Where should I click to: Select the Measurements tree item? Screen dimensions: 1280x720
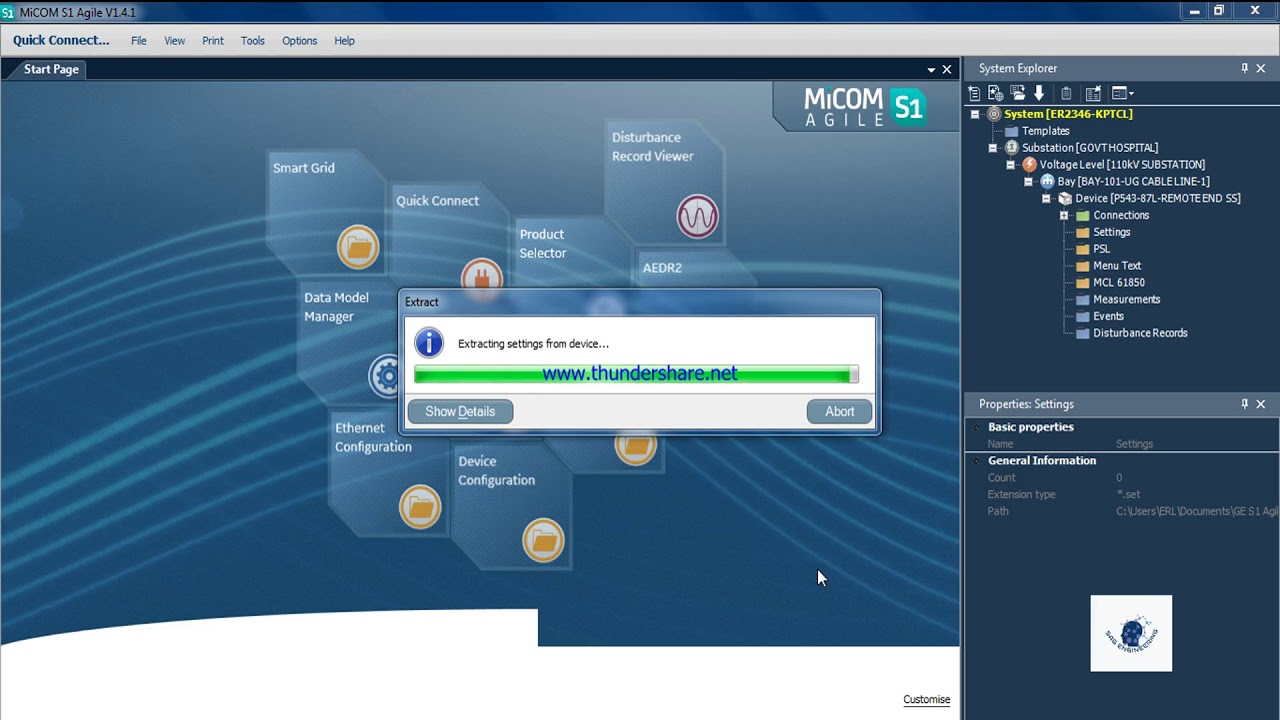(x=1126, y=299)
